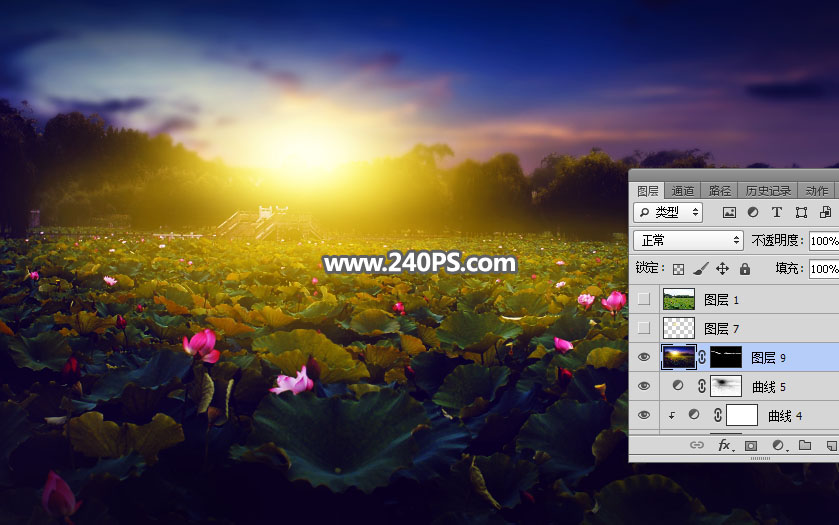Click mask link chain on 图层 9
Image resolution: width=839 pixels, height=525 pixels.
point(703,357)
